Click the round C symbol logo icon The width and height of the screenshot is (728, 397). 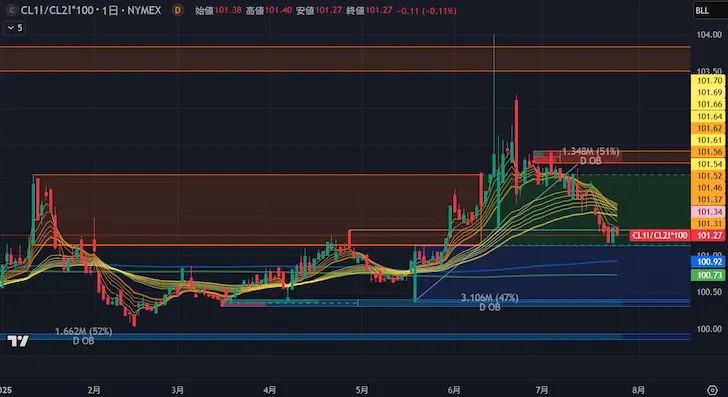pos(11,10)
